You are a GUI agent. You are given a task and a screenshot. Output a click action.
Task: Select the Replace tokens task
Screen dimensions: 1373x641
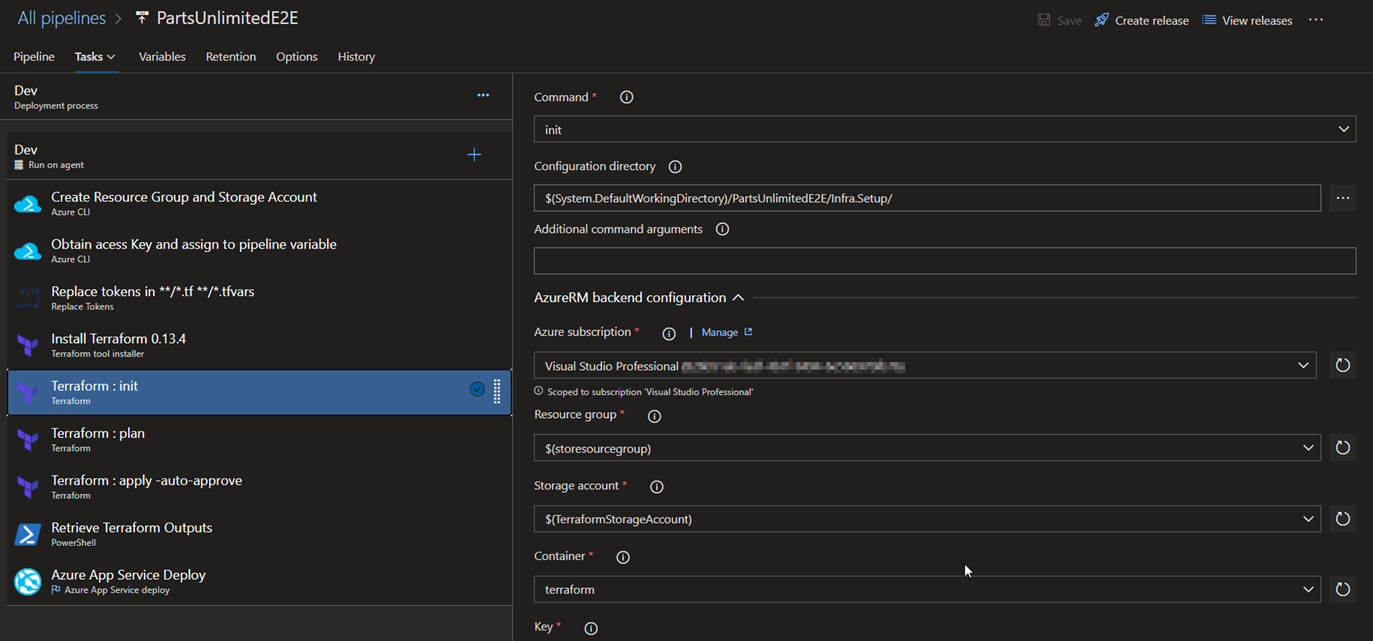click(259, 298)
